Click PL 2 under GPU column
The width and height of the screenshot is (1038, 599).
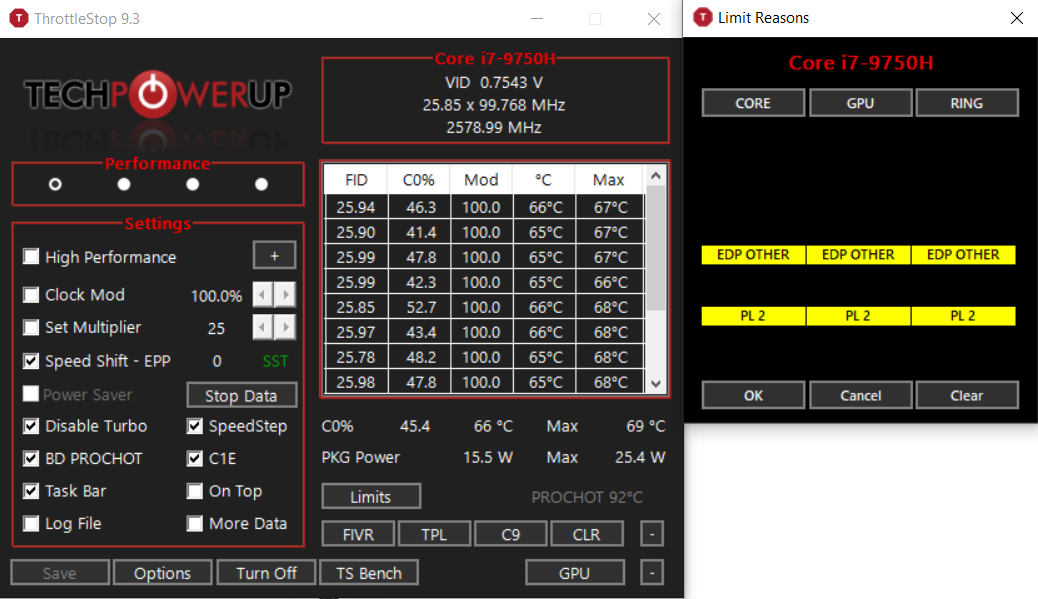click(858, 316)
